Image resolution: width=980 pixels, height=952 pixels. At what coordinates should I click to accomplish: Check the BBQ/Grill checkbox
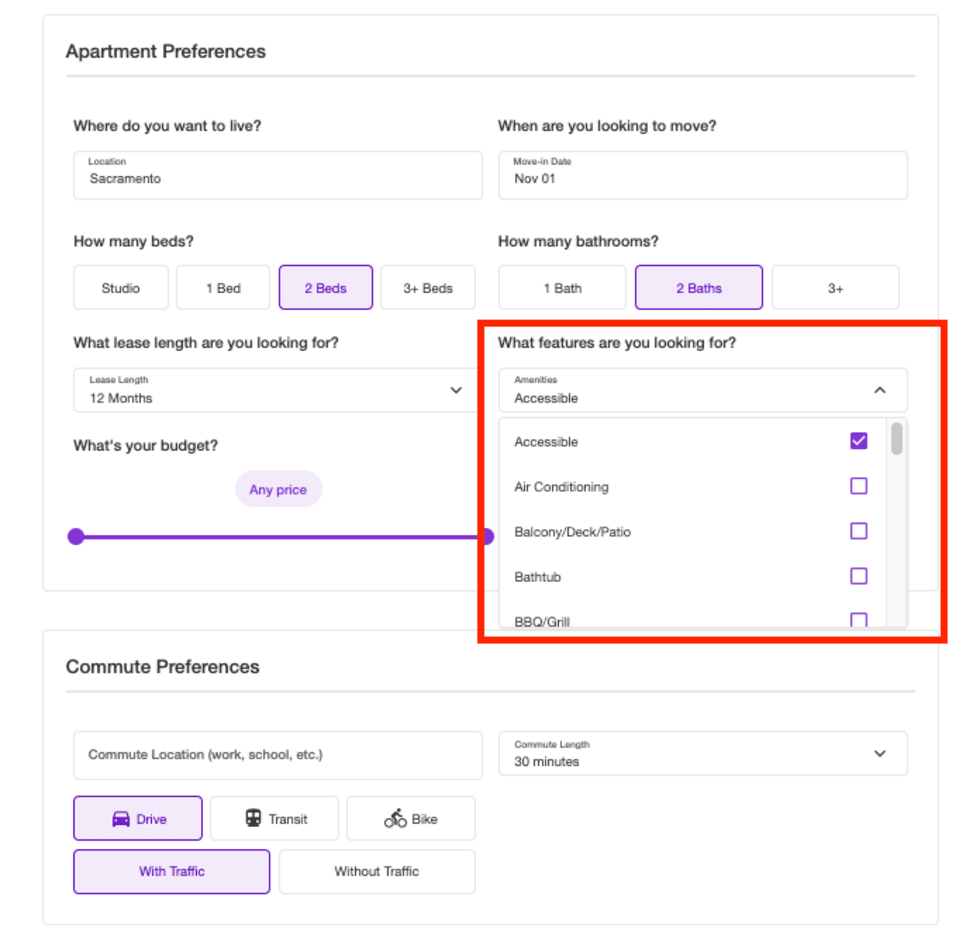coord(859,619)
